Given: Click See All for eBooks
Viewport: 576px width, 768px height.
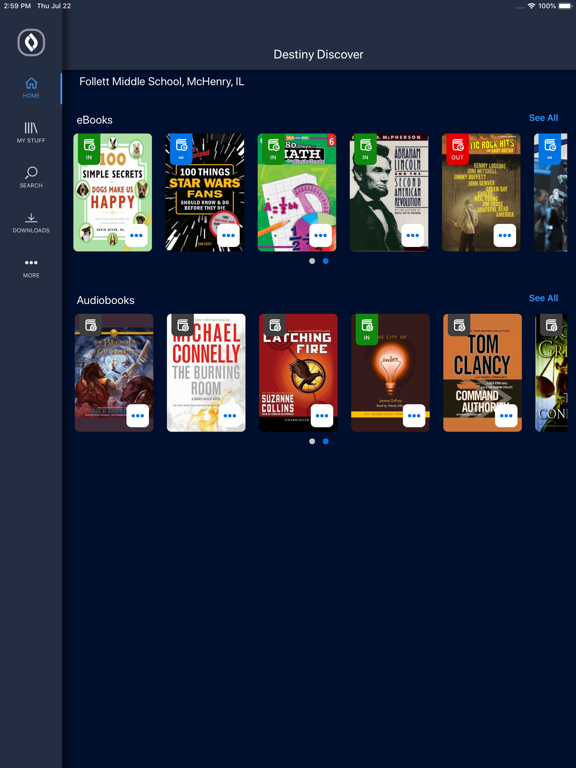Looking at the screenshot, I should 543,118.
